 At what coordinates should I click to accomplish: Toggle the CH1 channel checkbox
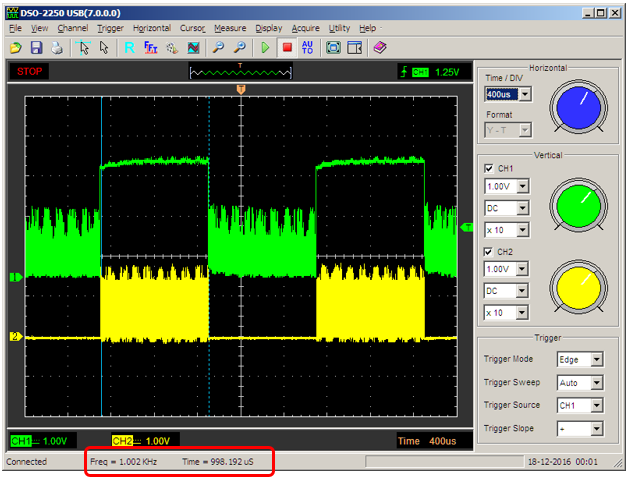(489, 168)
